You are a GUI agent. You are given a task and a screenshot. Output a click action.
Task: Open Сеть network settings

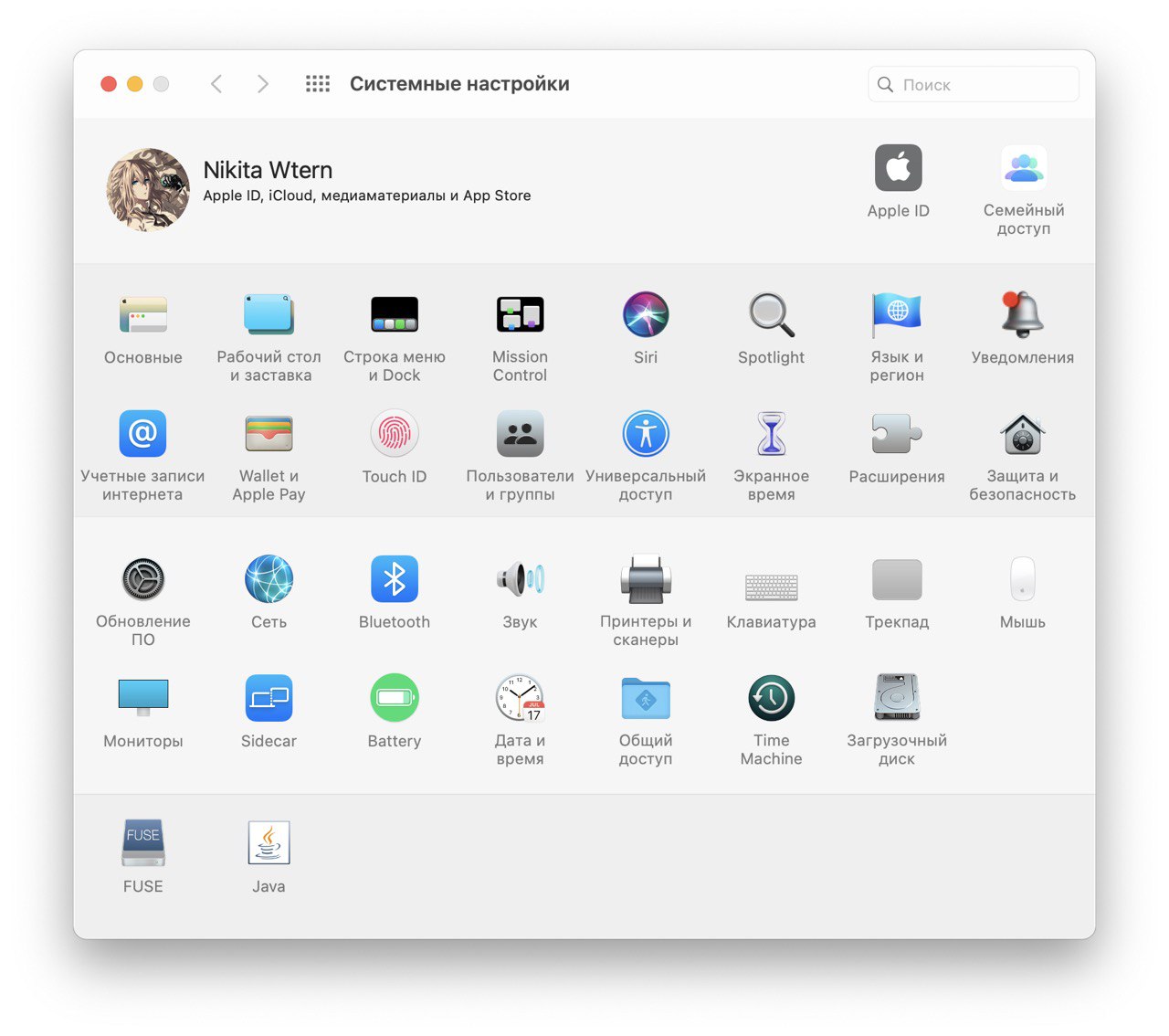[x=269, y=579]
